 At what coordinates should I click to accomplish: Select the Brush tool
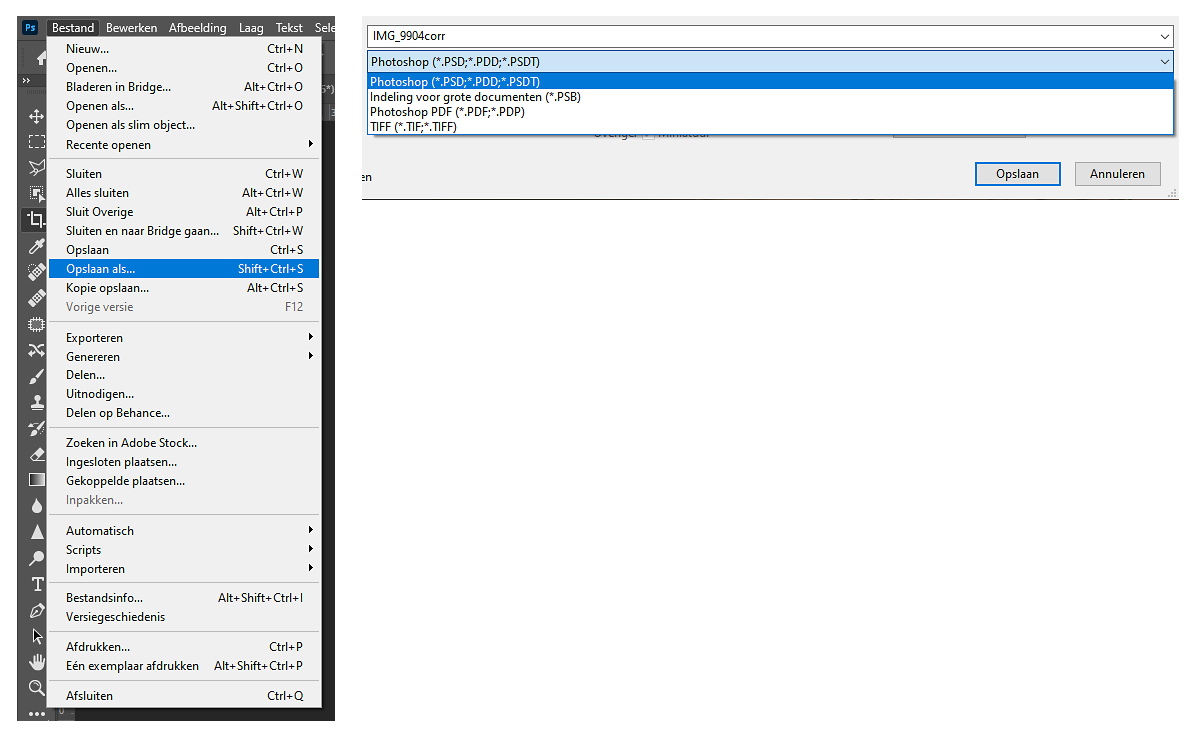36,376
